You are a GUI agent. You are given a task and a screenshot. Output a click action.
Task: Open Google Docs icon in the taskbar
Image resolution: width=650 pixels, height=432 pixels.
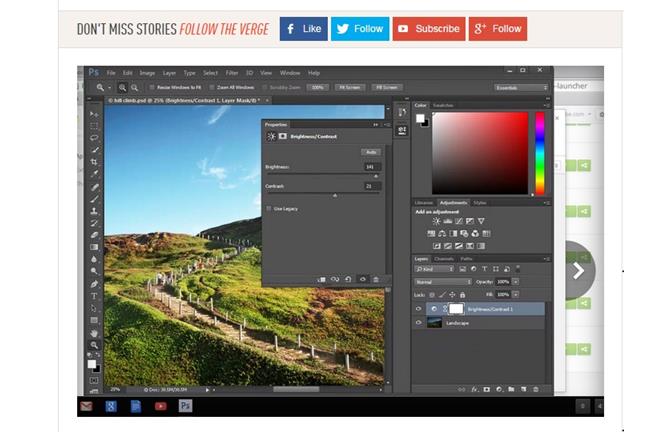[x=136, y=406]
